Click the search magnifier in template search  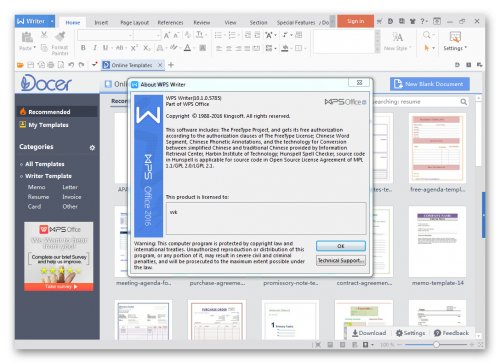(x=464, y=102)
